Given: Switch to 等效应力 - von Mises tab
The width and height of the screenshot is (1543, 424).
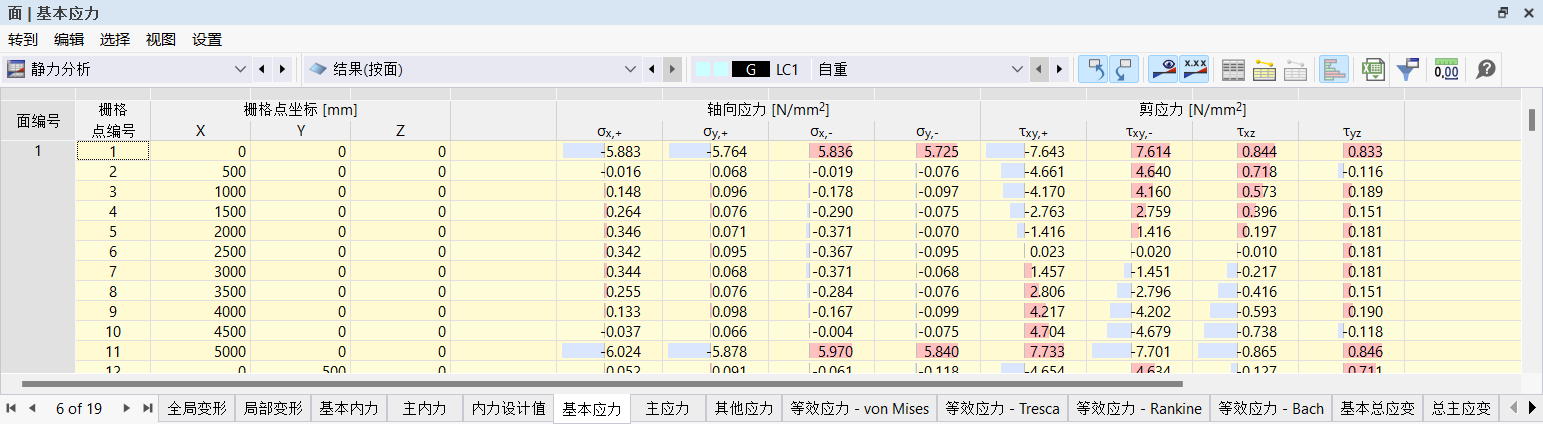Looking at the screenshot, I should point(860,408).
